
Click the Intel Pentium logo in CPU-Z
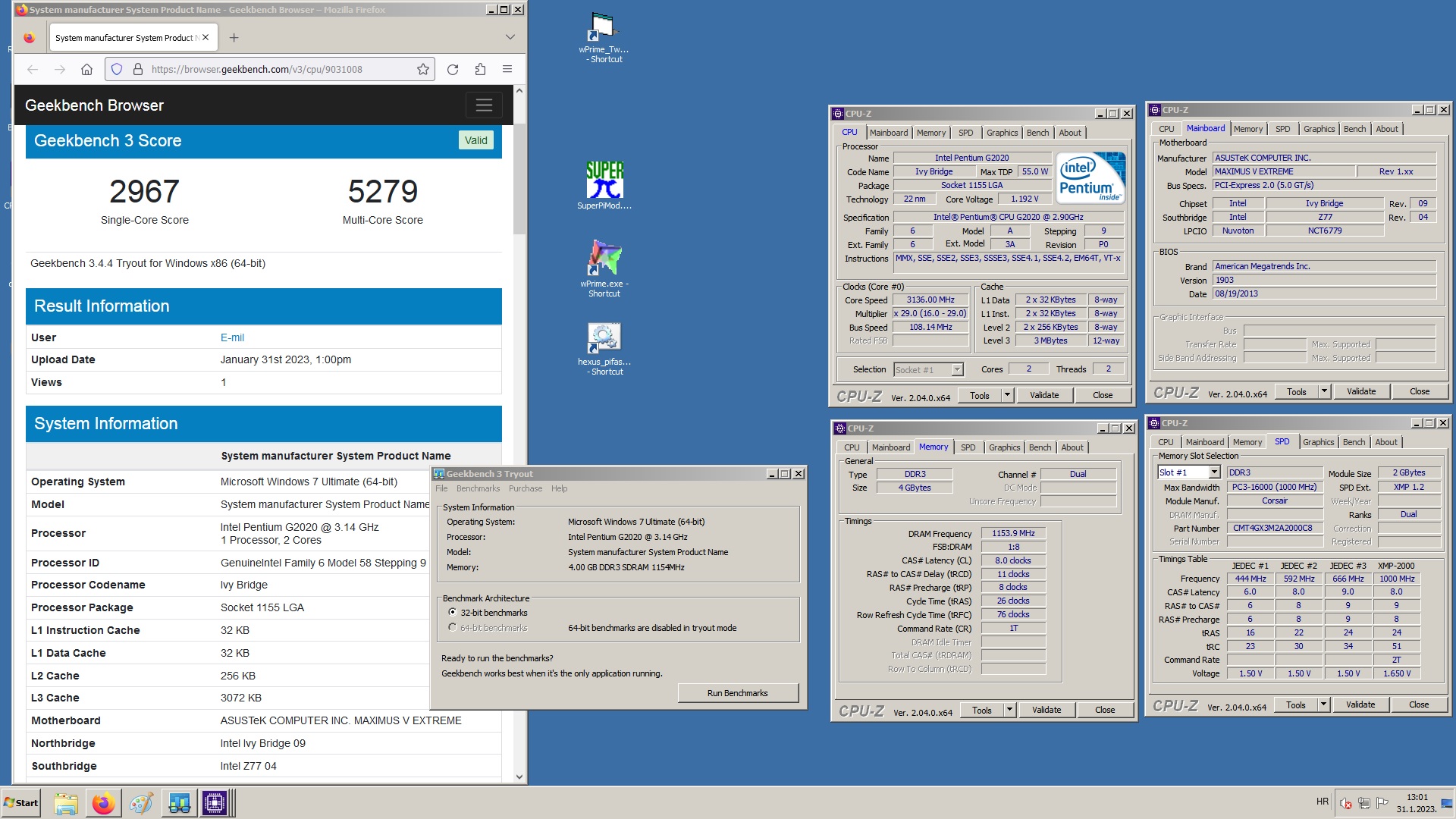tap(1090, 177)
